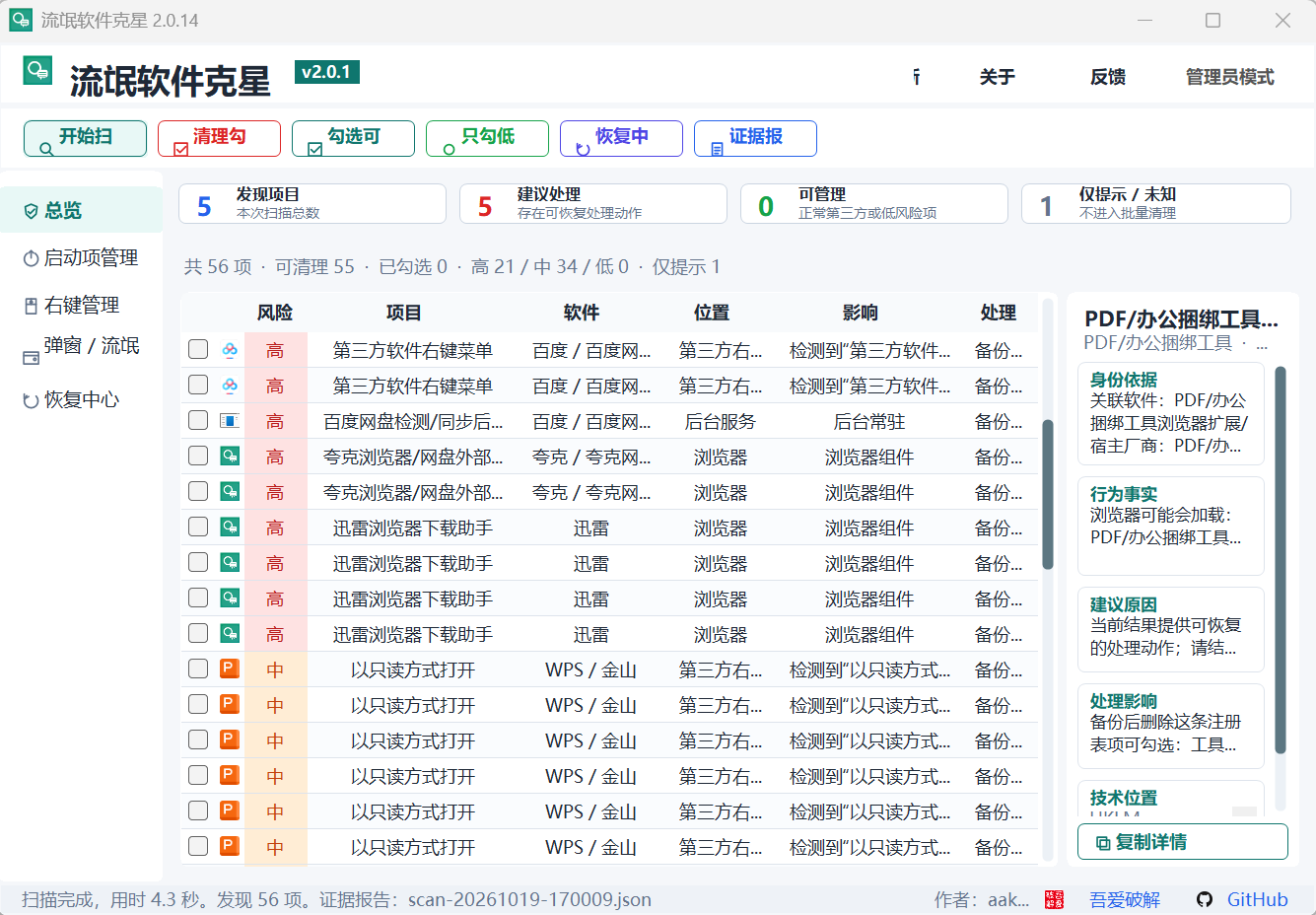Click the 证据报 report button

coord(756,138)
